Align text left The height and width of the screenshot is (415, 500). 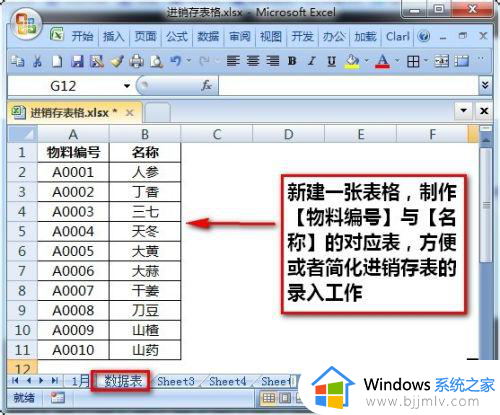click(x=233, y=61)
